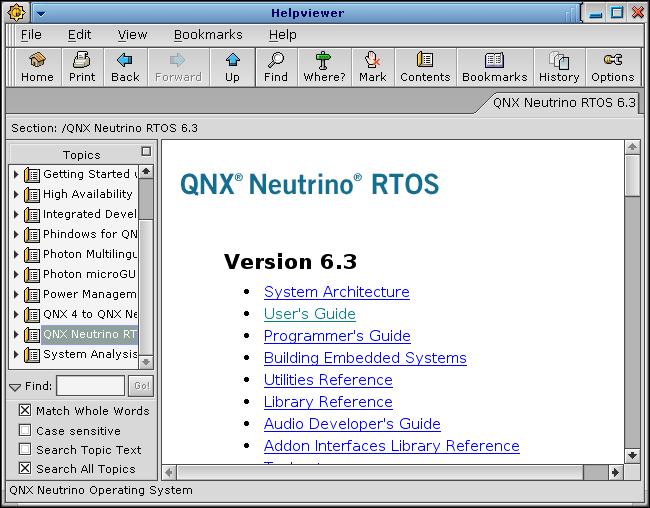Navigate up one level with Up icon
This screenshot has width=650, height=508.
(232, 67)
